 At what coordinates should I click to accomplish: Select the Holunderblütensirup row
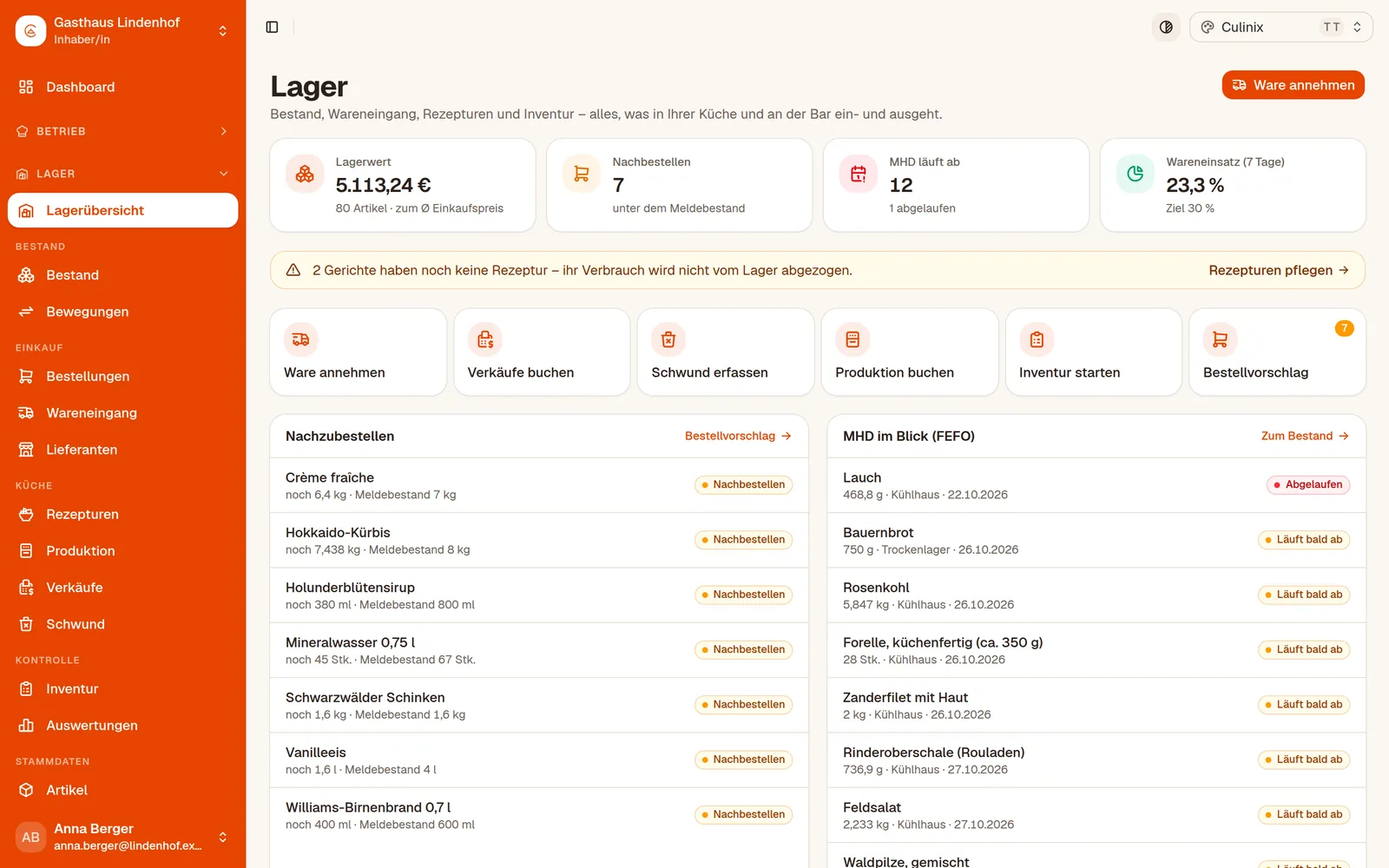[539, 595]
